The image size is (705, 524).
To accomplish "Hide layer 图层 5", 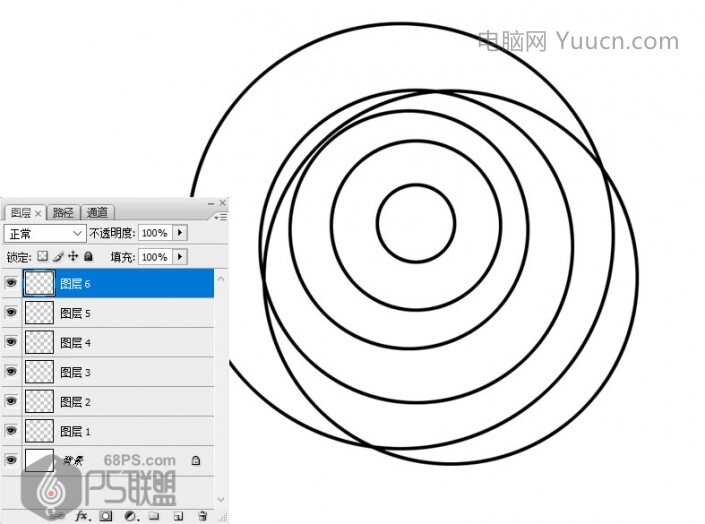I will click(11, 313).
